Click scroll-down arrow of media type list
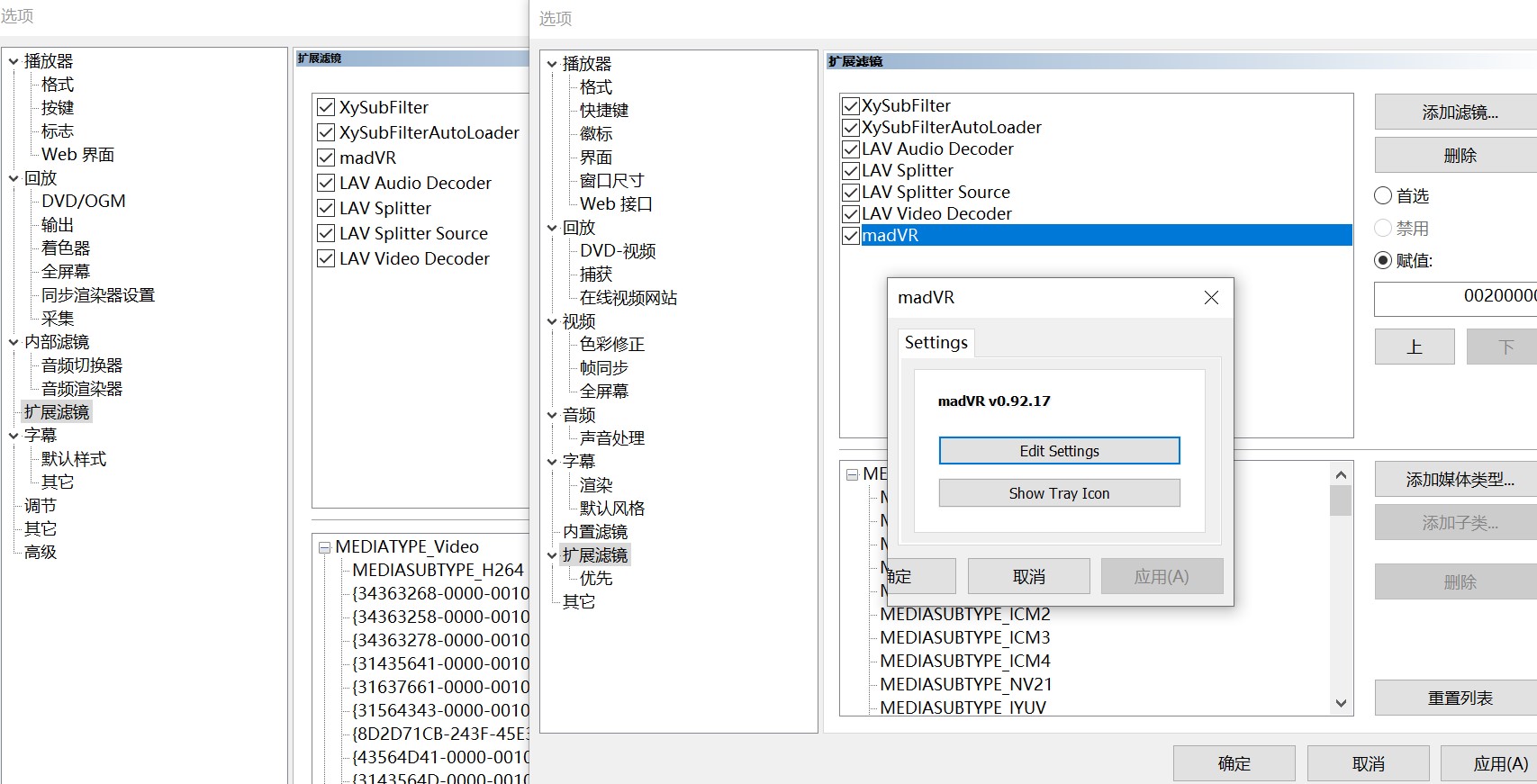Image resolution: width=1537 pixels, height=784 pixels. click(1341, 703)
